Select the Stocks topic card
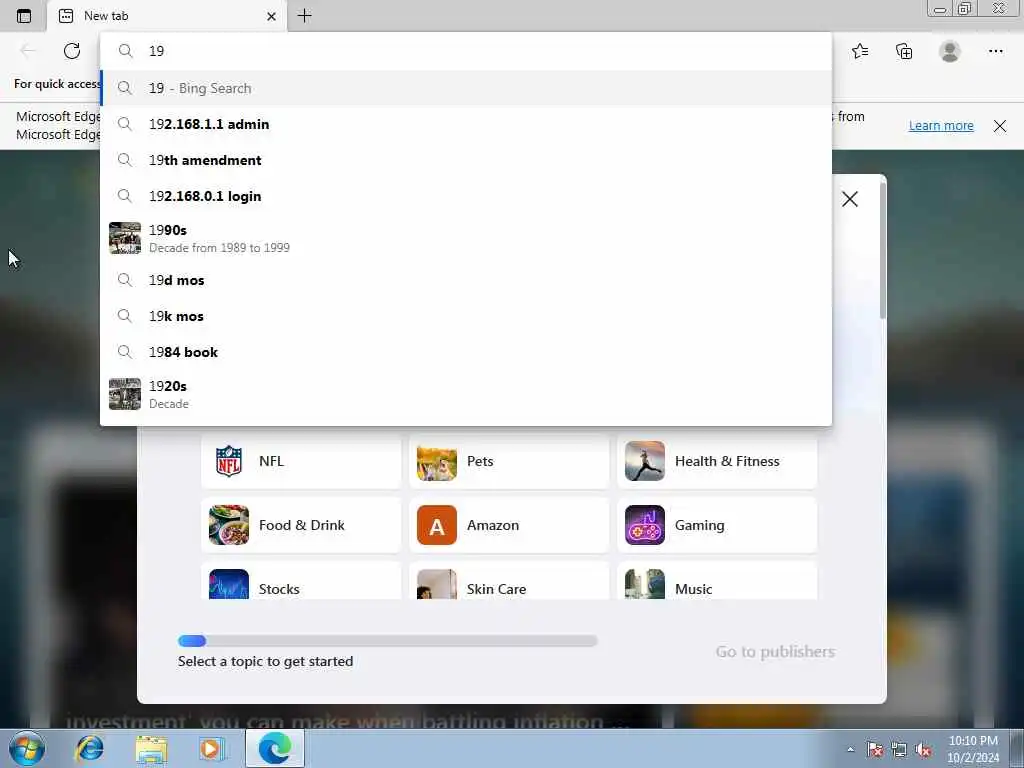The width and height of the screenshot is (1024, 768). (301, 581)
